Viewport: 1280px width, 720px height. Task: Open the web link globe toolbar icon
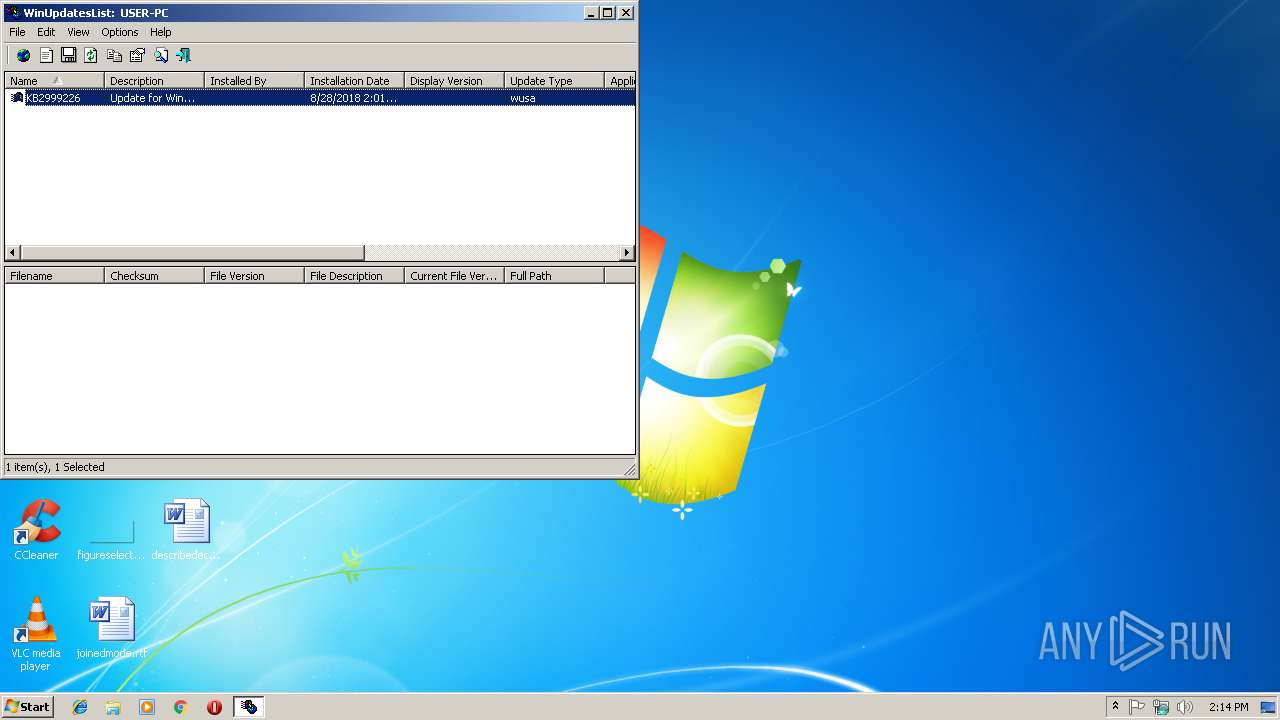pos(23,56)
